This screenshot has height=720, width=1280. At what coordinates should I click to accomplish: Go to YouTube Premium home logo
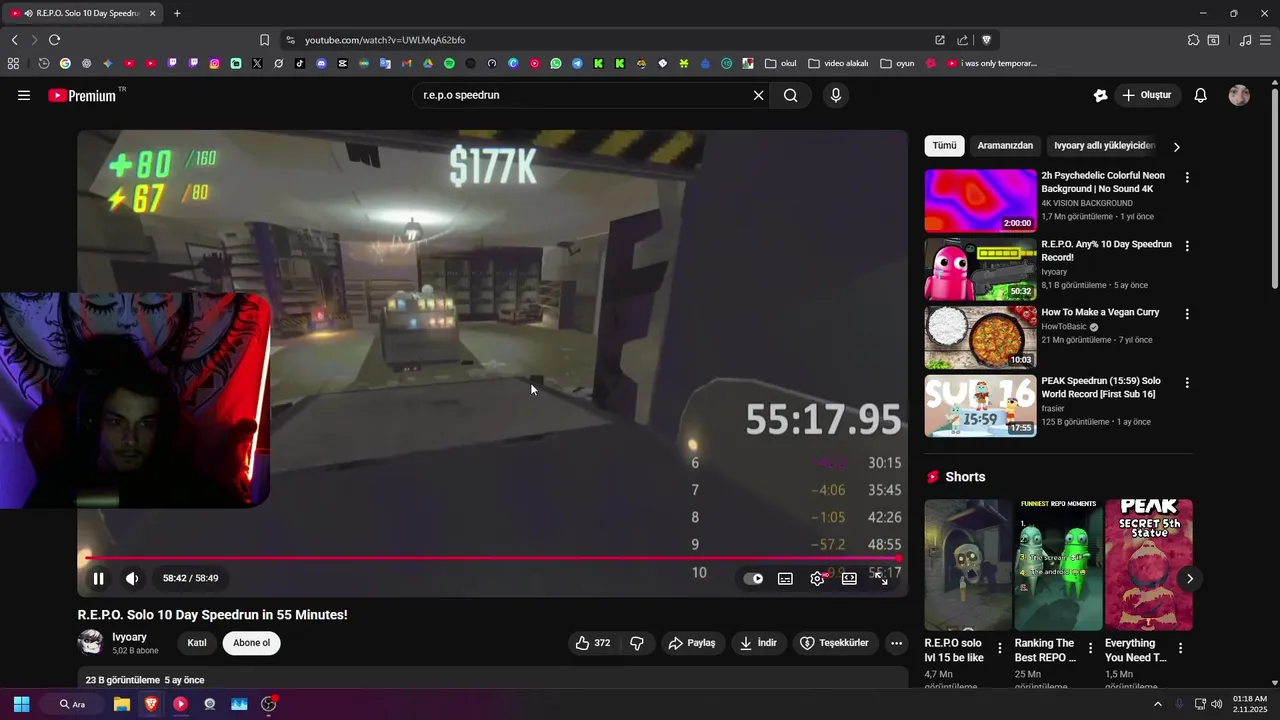point(82,95)
